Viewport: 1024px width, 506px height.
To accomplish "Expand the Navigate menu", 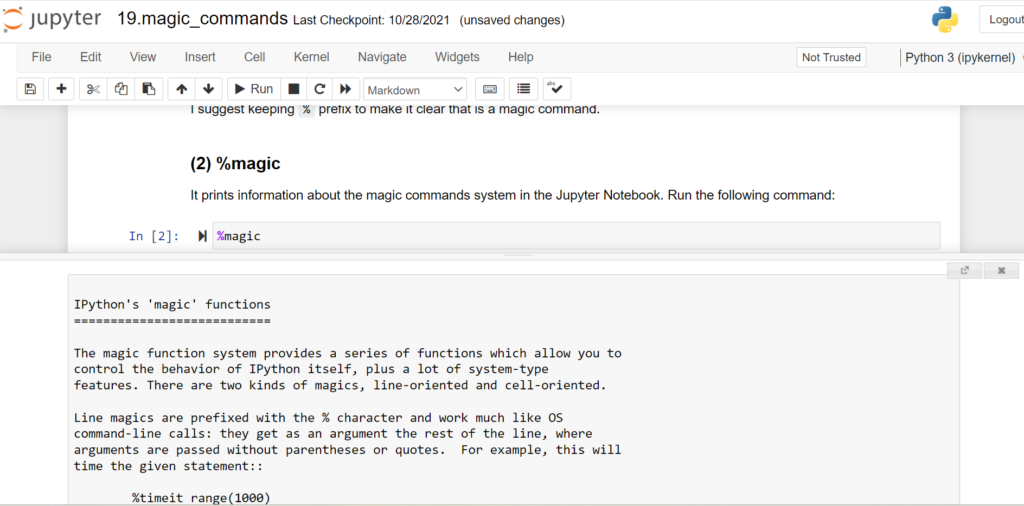I will tap(382, 57).
